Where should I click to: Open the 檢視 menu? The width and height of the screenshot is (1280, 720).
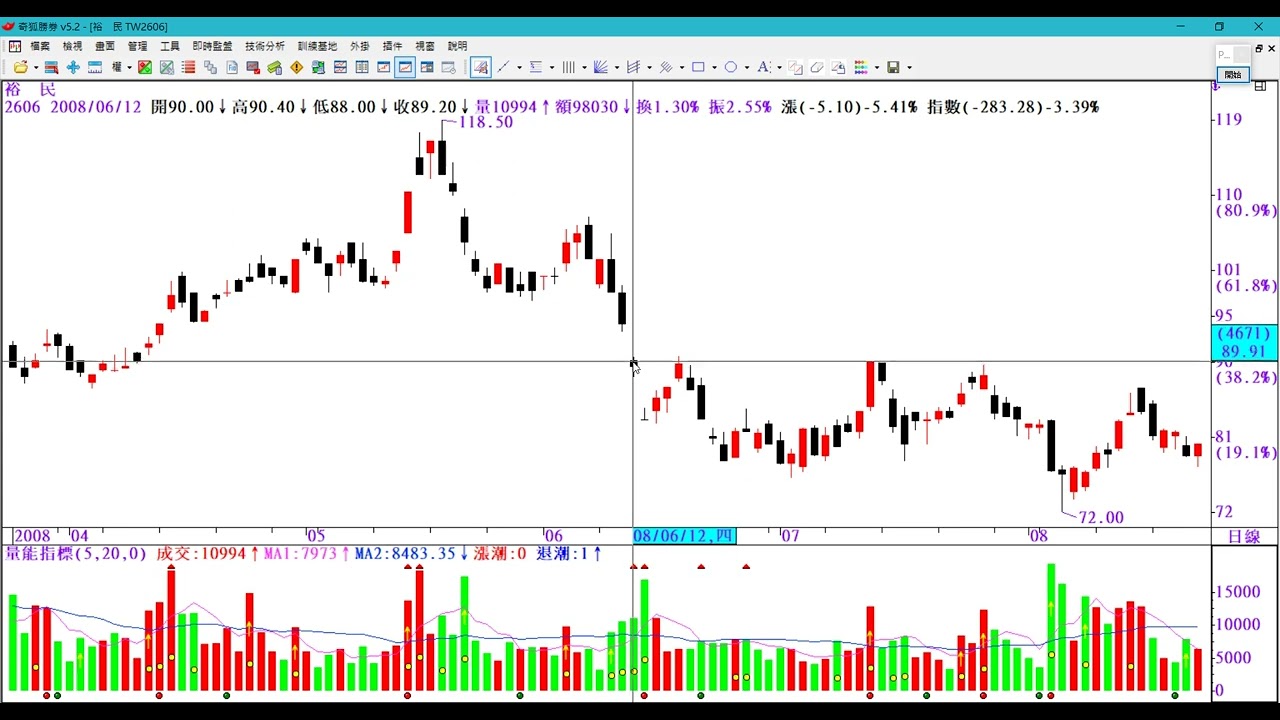click(x=73, y=46)
